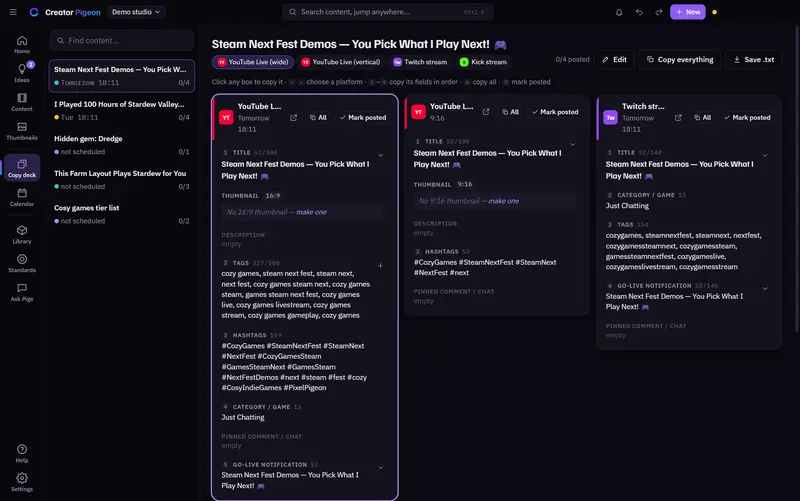Click the Edit button

[x=614, y=60]
